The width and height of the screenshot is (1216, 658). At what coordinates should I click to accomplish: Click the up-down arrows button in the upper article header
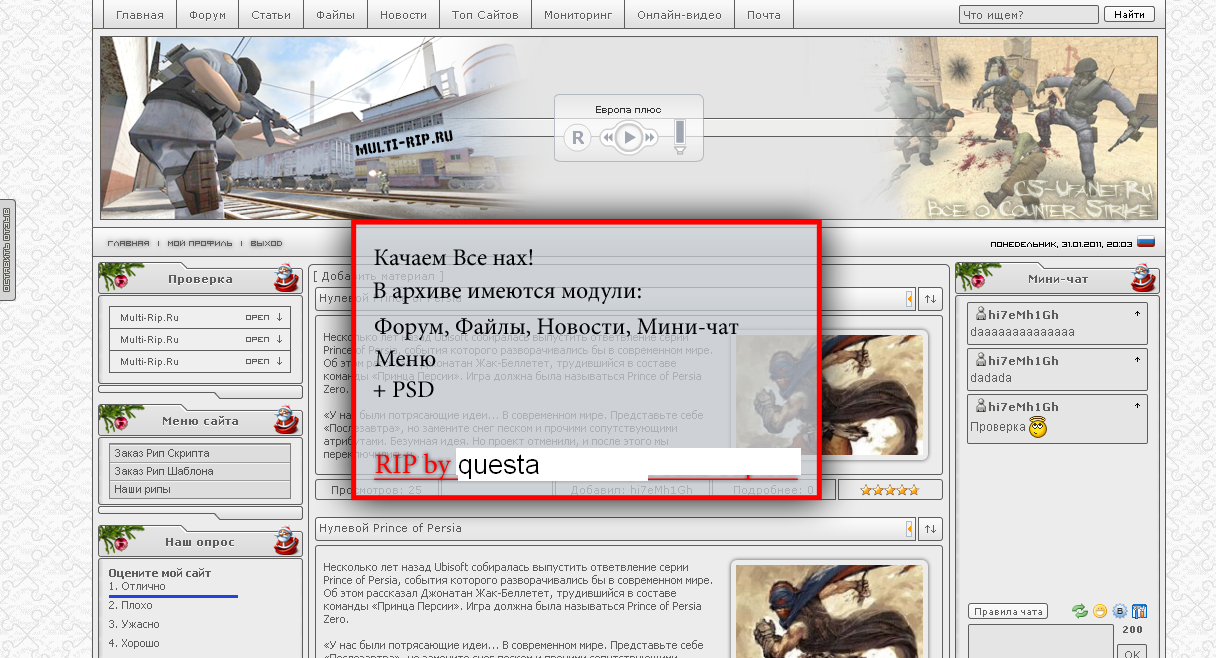[930, 298]
